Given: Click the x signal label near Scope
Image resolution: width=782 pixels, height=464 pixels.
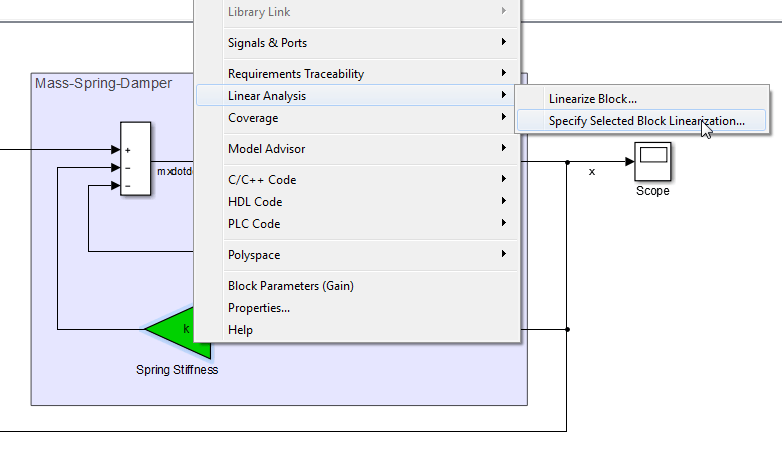Looking at the screenshot, I should coord(591,172).
